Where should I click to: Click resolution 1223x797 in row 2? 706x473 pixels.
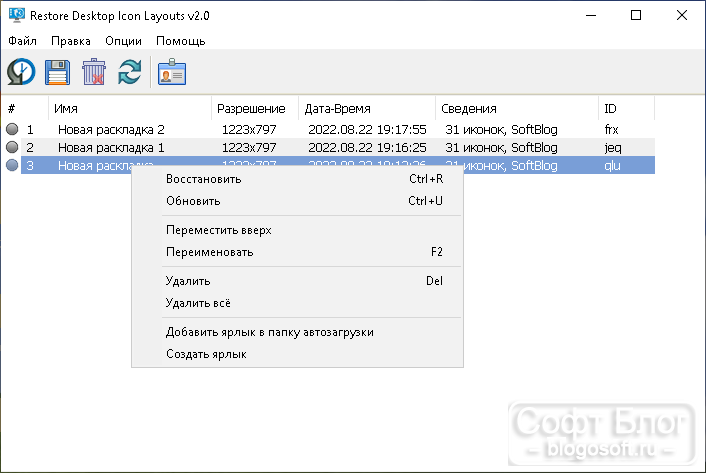tap(249, 148)
